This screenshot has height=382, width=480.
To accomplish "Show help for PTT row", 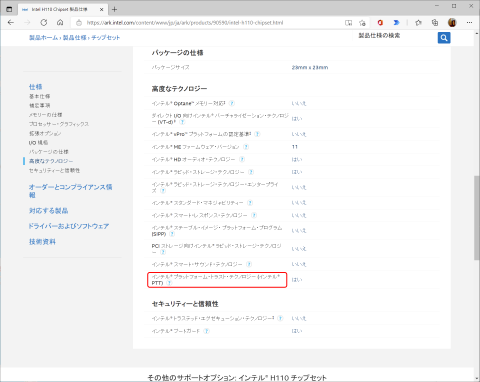I will pos(169,283).
